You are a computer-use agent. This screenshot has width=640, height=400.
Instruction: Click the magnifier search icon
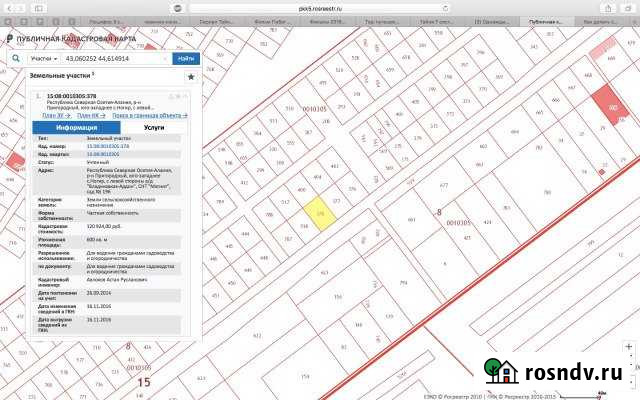click(x=18, y=59)
